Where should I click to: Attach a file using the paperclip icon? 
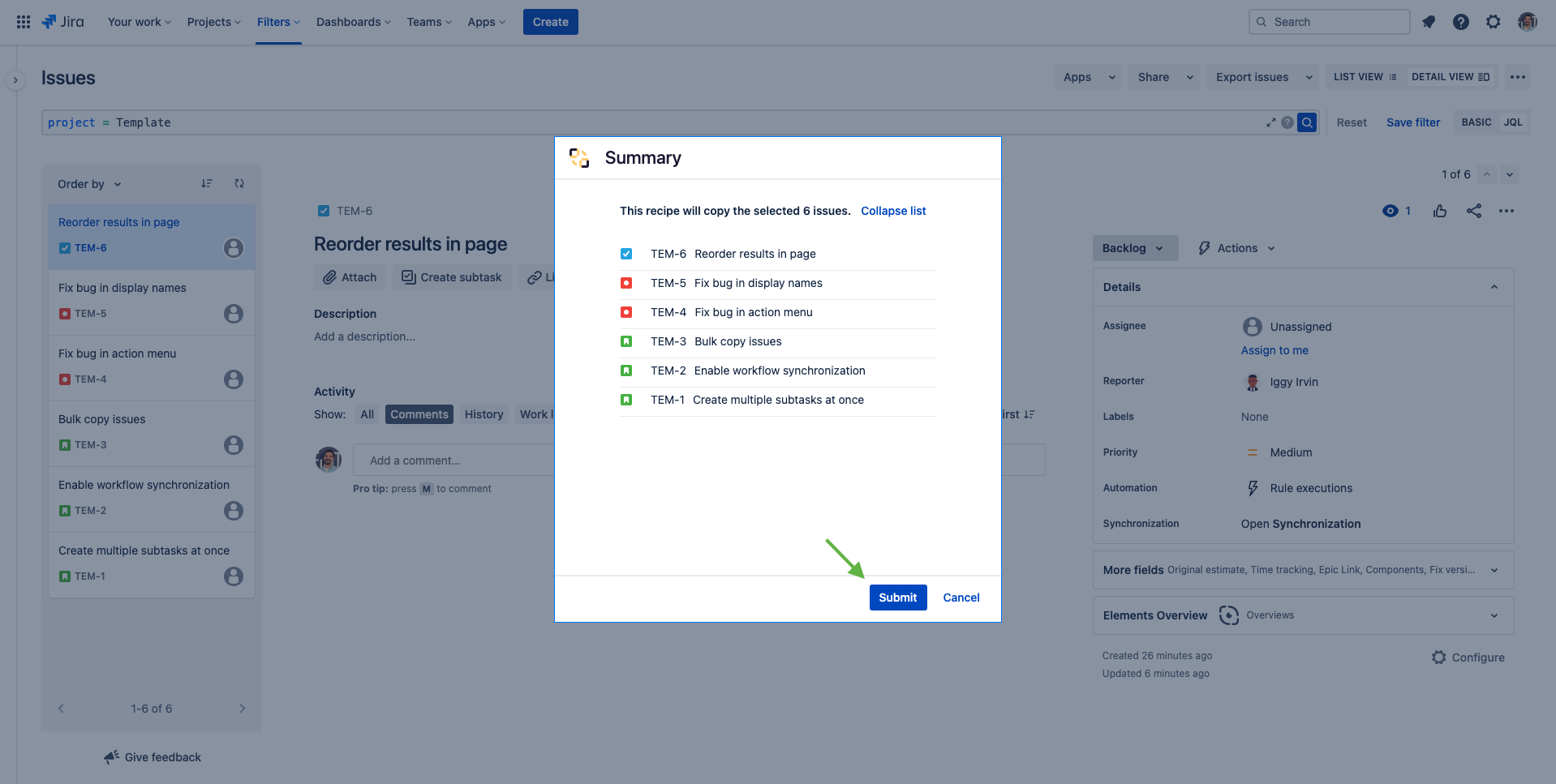(329, 276)
